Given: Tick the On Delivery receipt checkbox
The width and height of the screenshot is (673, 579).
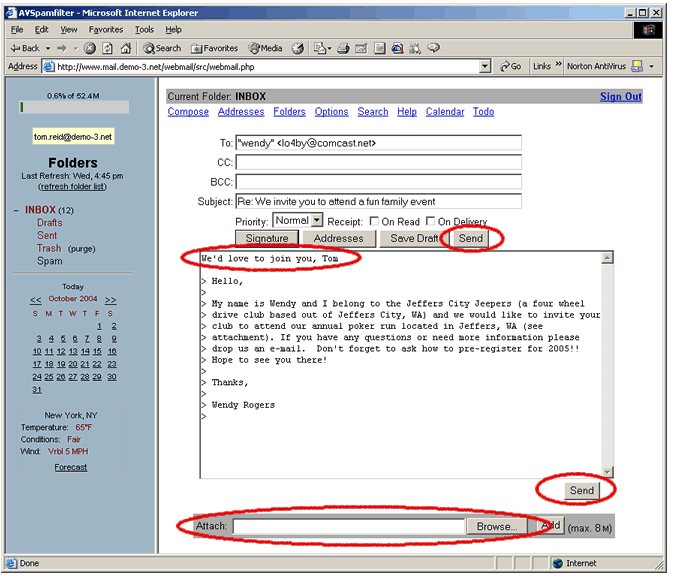Looking at the screenshot, I should (431, 221).
